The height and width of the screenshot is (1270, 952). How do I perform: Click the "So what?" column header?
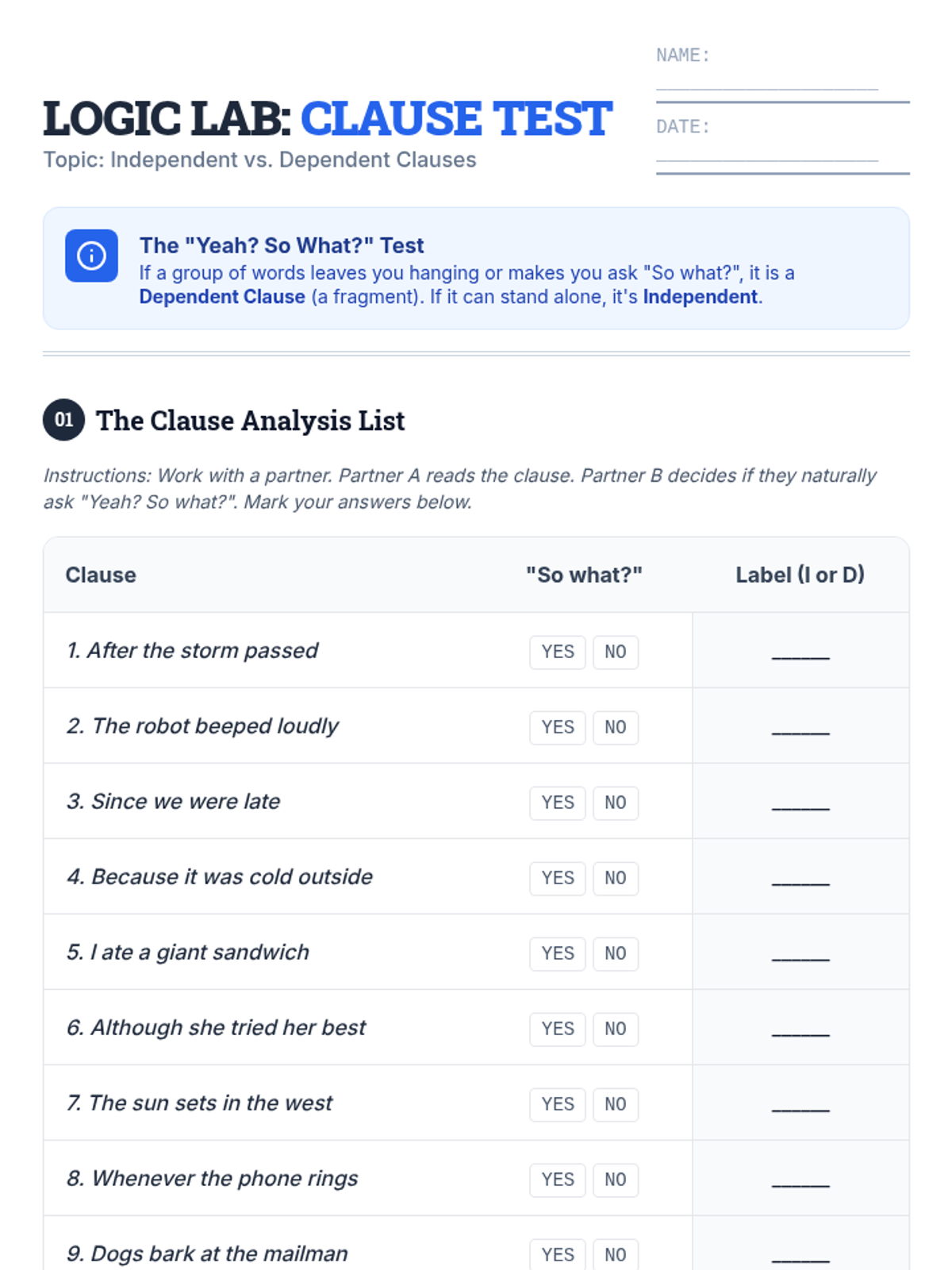[584, 575]
